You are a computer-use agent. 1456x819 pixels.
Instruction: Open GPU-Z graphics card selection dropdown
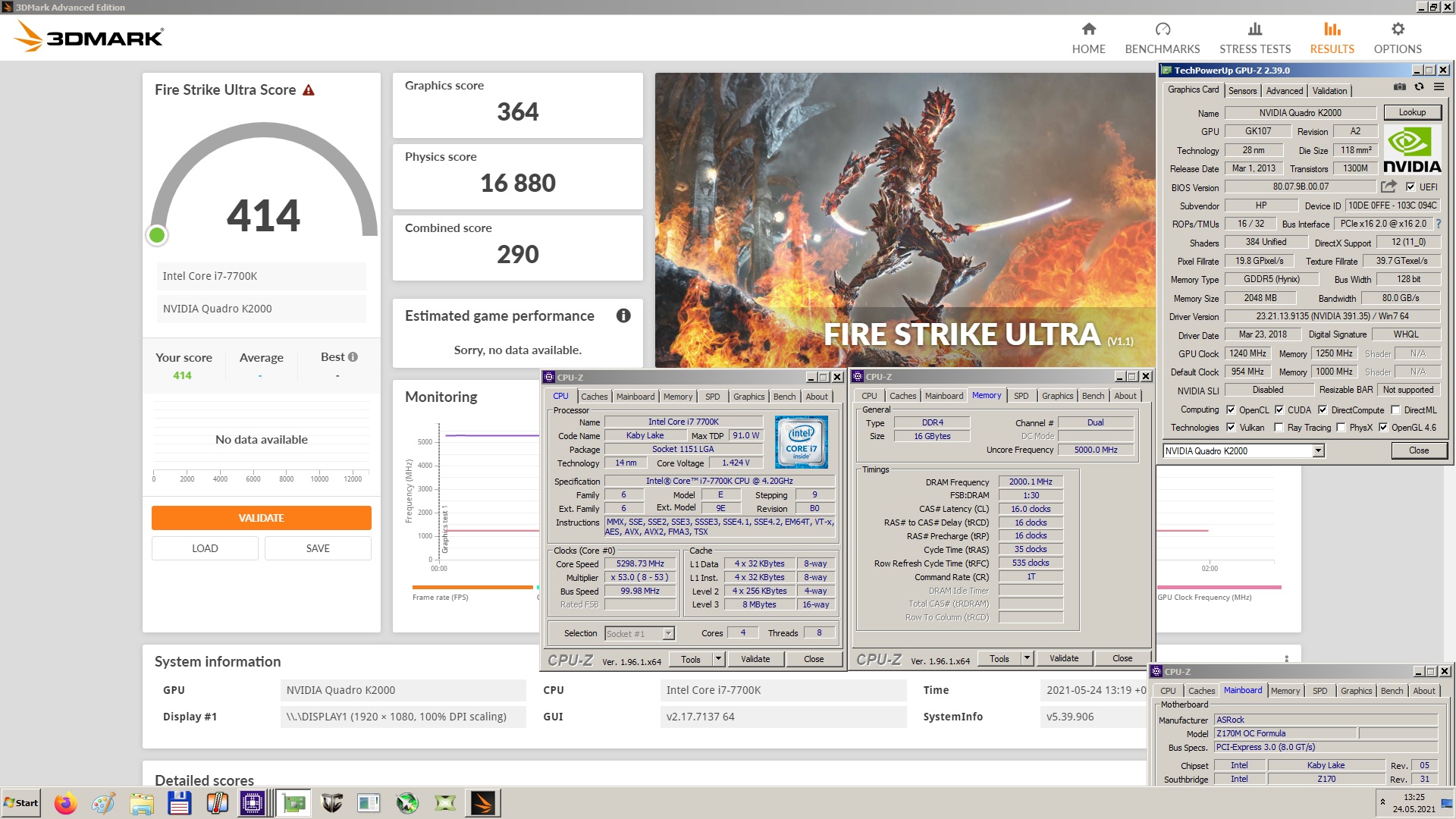coord(1318,450)
